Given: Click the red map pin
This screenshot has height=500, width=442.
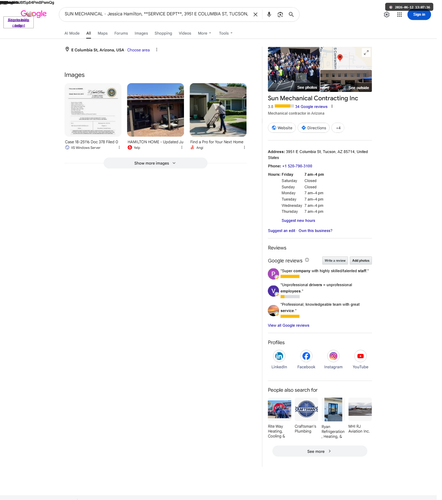Looking at the screenshot, I should (x=340, y=57).
